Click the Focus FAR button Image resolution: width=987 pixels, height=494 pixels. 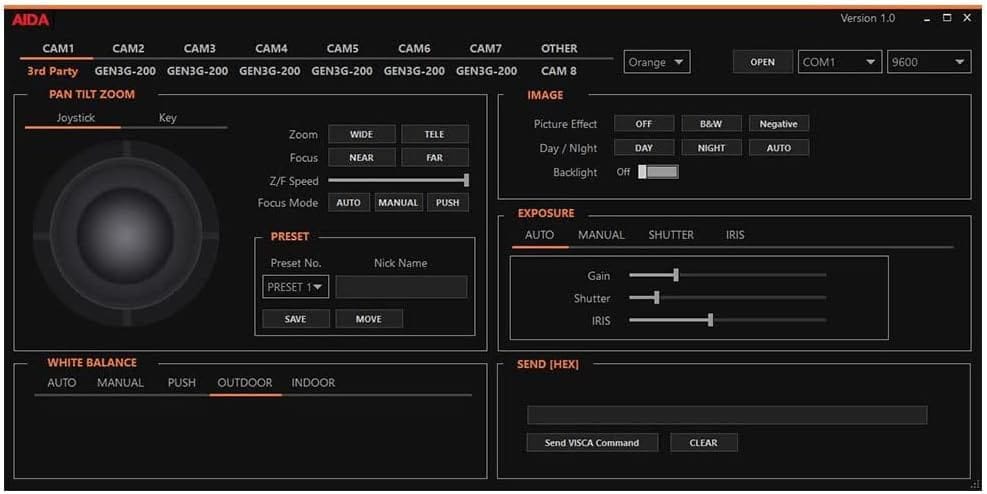[x=434, y=157]
